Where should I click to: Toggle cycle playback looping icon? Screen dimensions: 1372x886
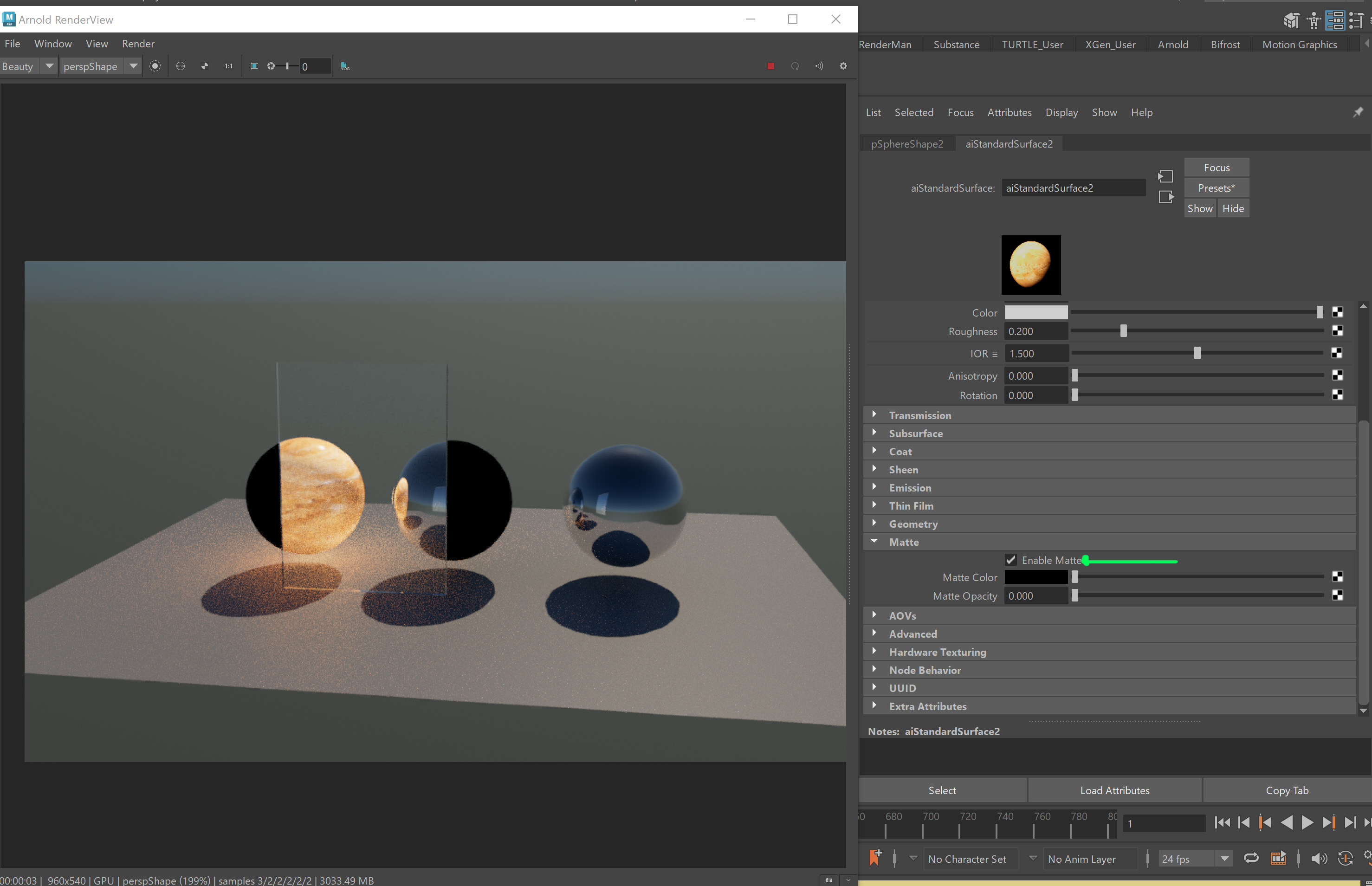pyautogui.click(x=1251, y=858)
